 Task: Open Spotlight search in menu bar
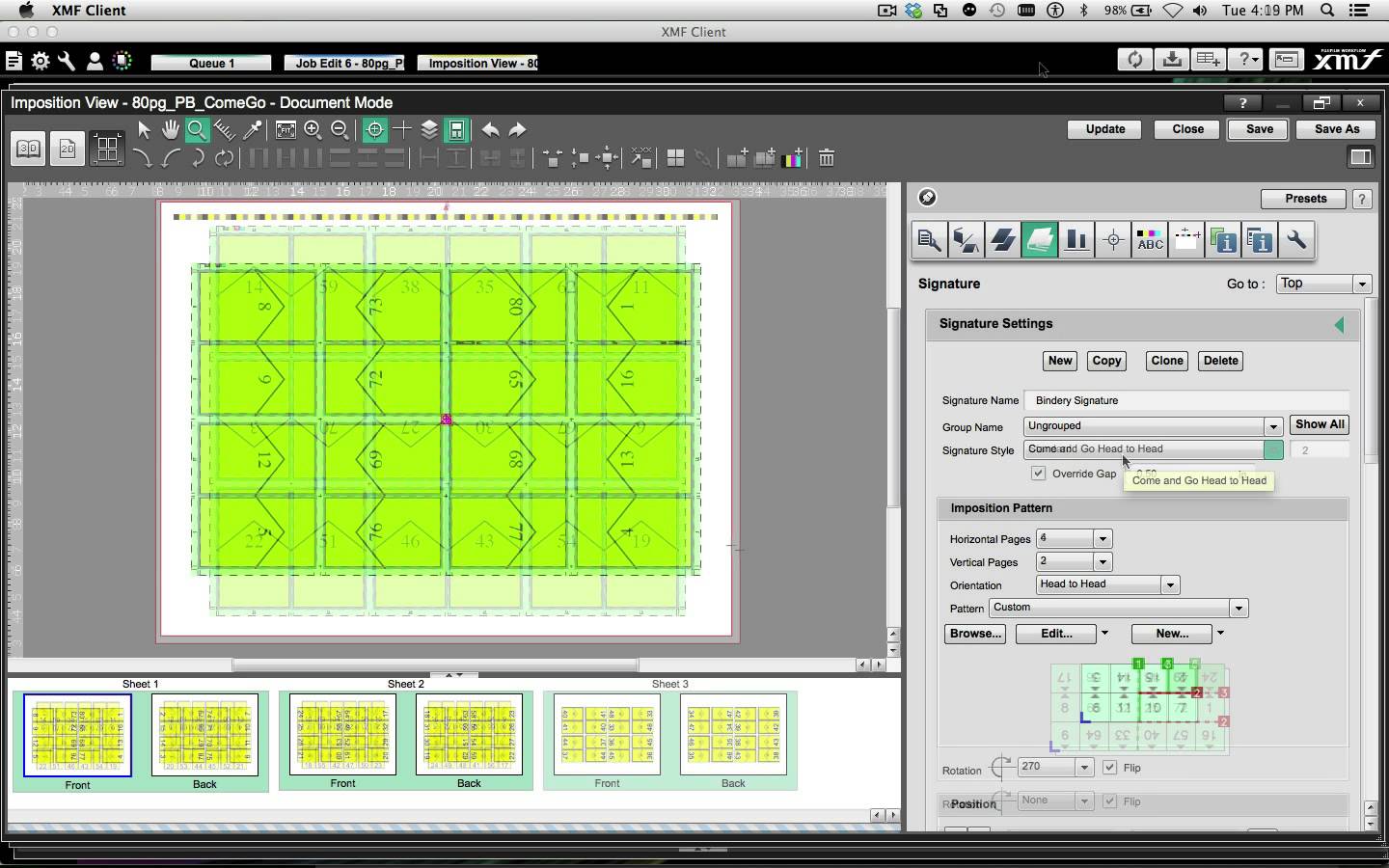tap(1327, 11)
